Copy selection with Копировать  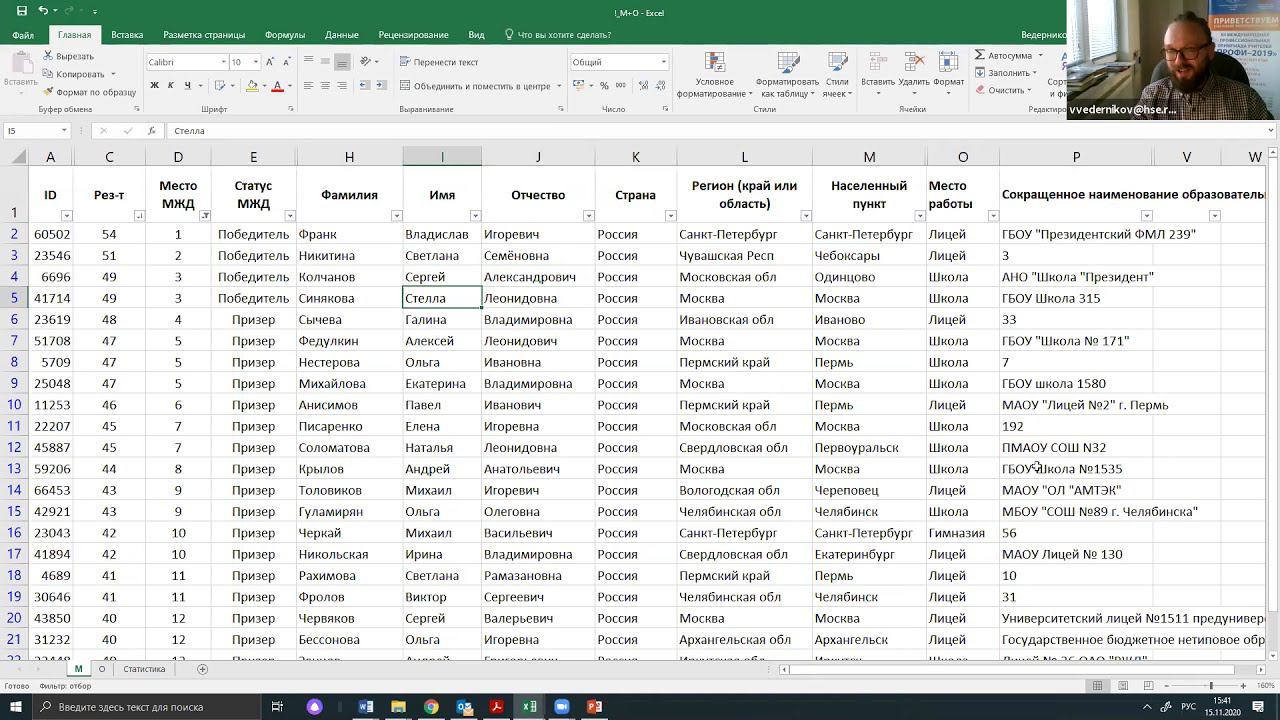74,74
